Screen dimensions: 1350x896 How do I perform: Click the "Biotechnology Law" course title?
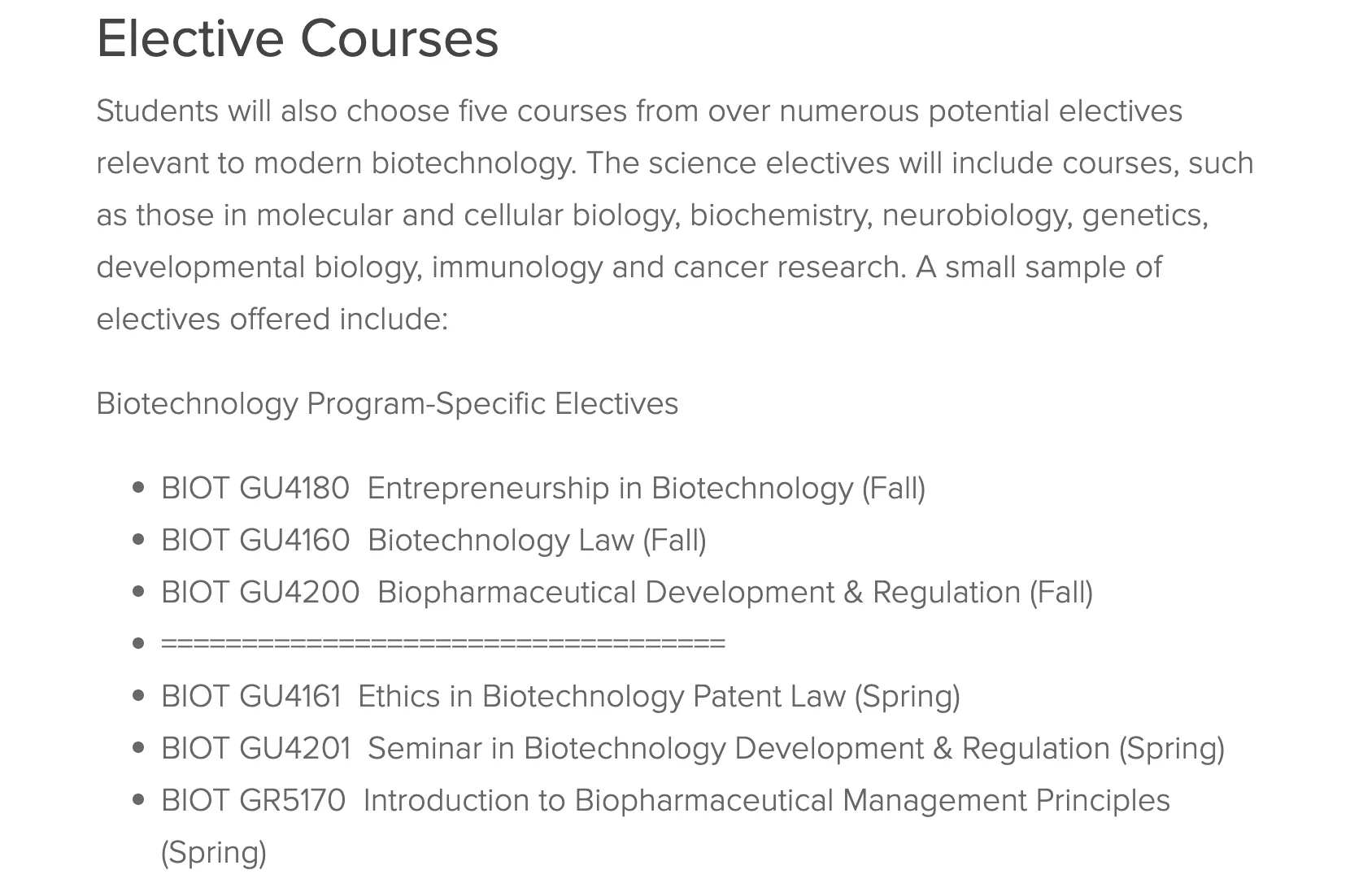pyautogui.click(x=500, y=540)
